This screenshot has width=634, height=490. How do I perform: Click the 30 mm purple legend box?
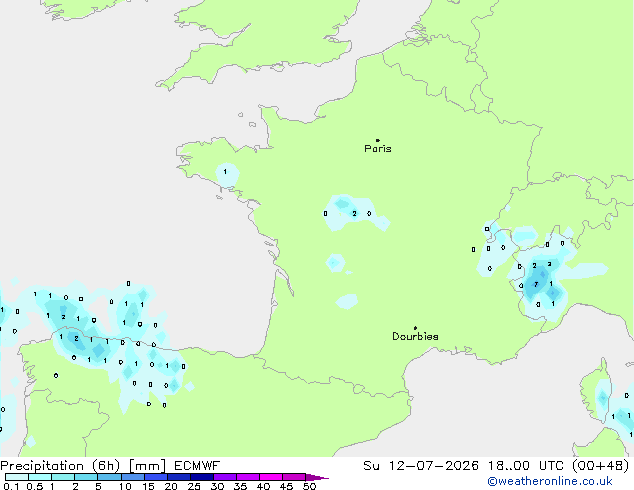pos(225,477)
